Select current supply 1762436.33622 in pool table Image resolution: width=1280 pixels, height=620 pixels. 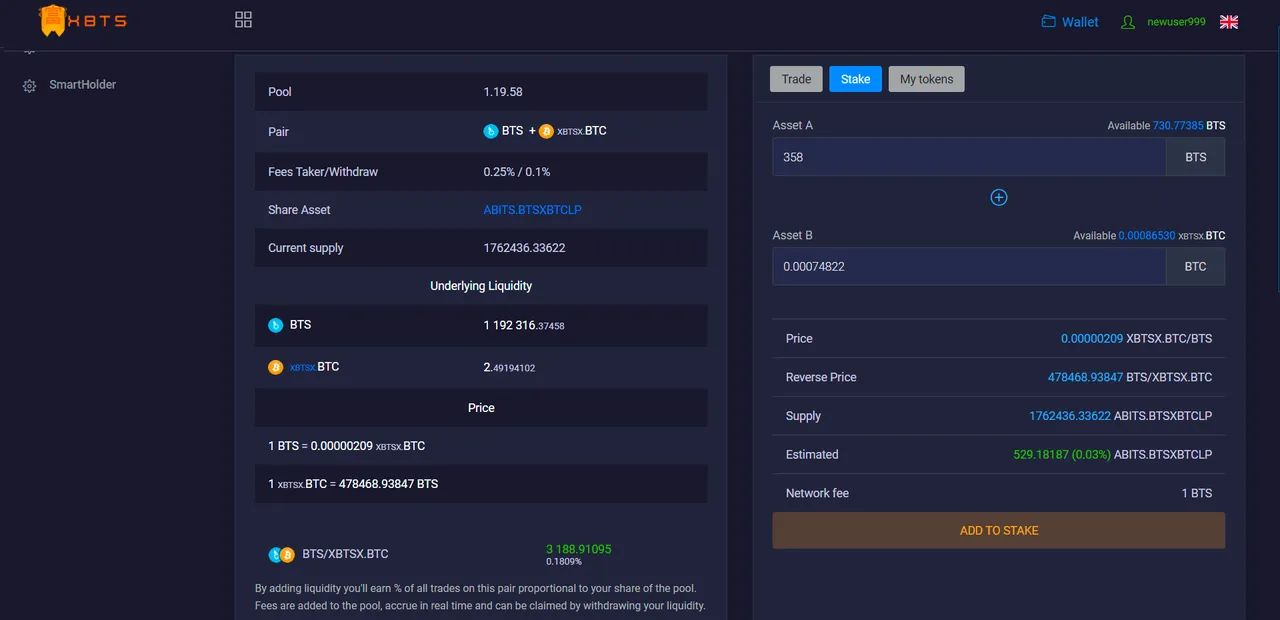point(524,248)
